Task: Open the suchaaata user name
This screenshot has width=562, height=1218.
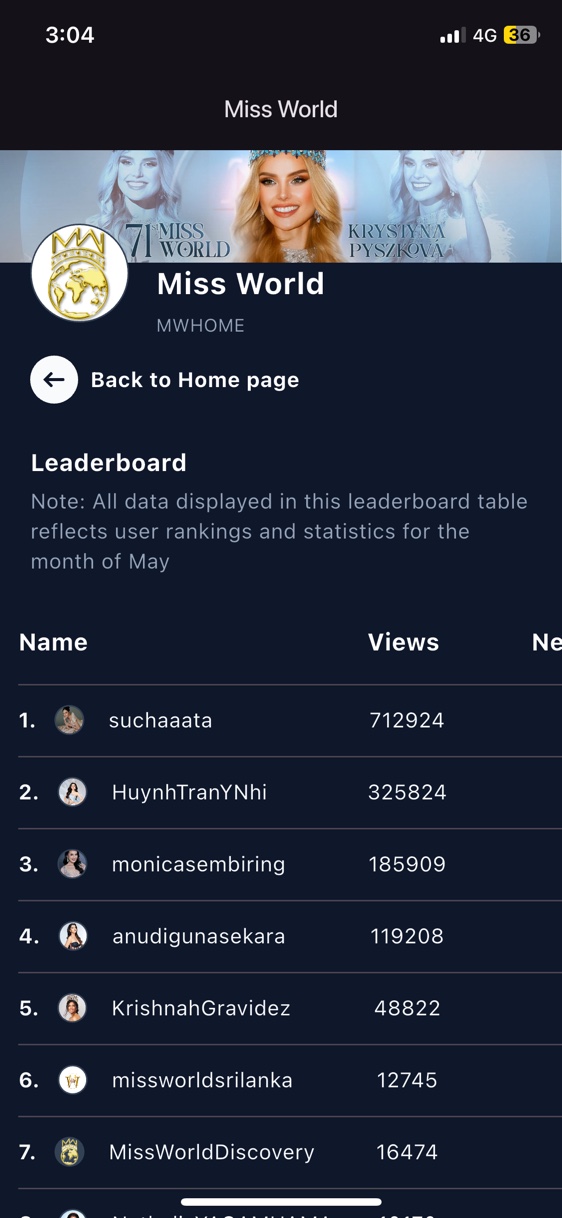Action: coord(160,720)
